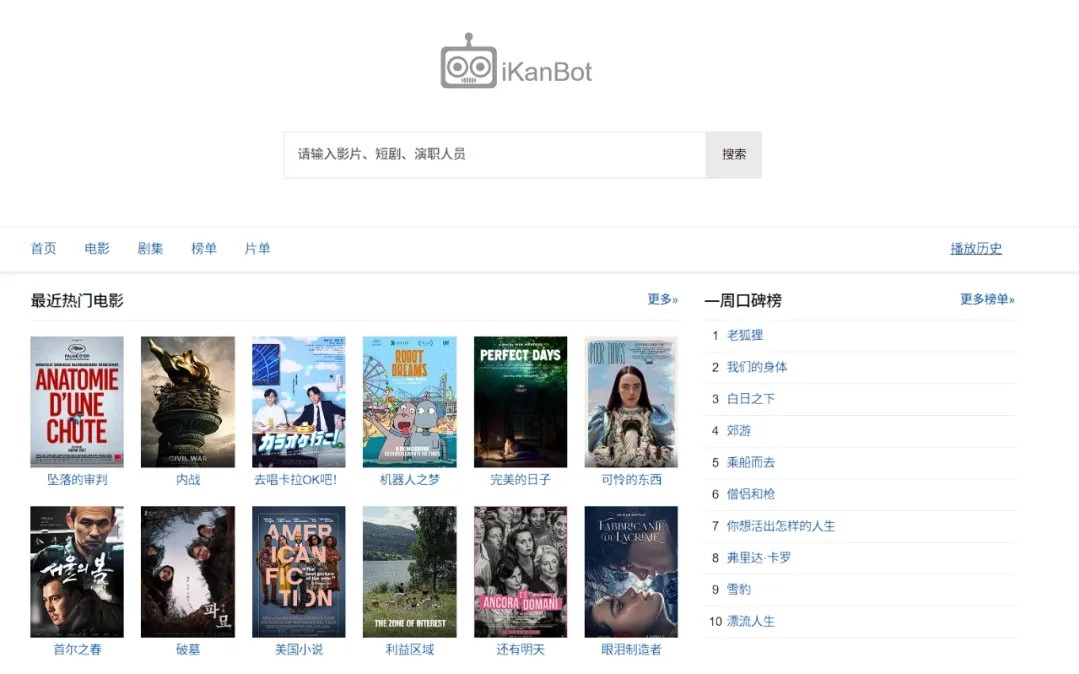Open the 可怜的东西 title link
Viewport: 1079px width, 674px height.
[631, 480]
